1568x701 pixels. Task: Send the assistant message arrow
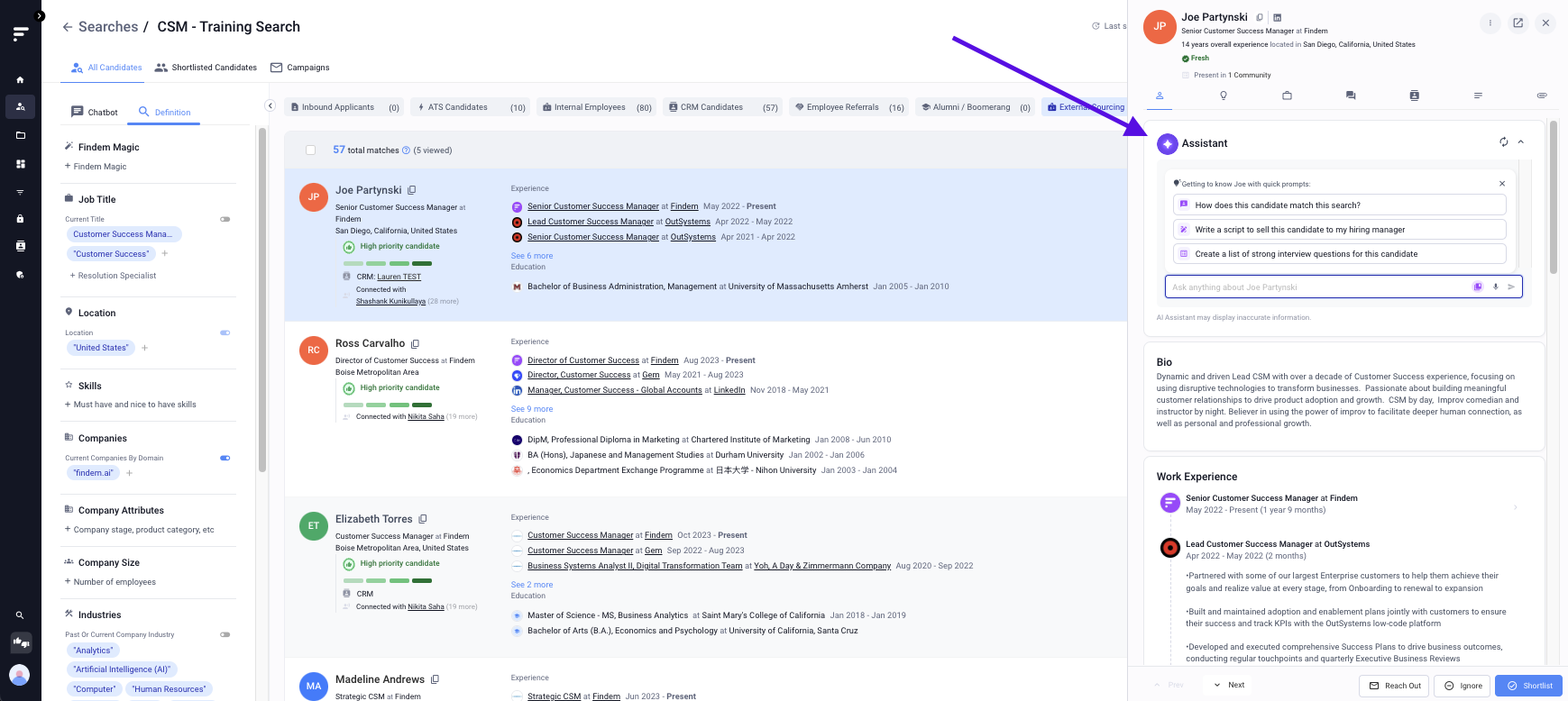1511,287
